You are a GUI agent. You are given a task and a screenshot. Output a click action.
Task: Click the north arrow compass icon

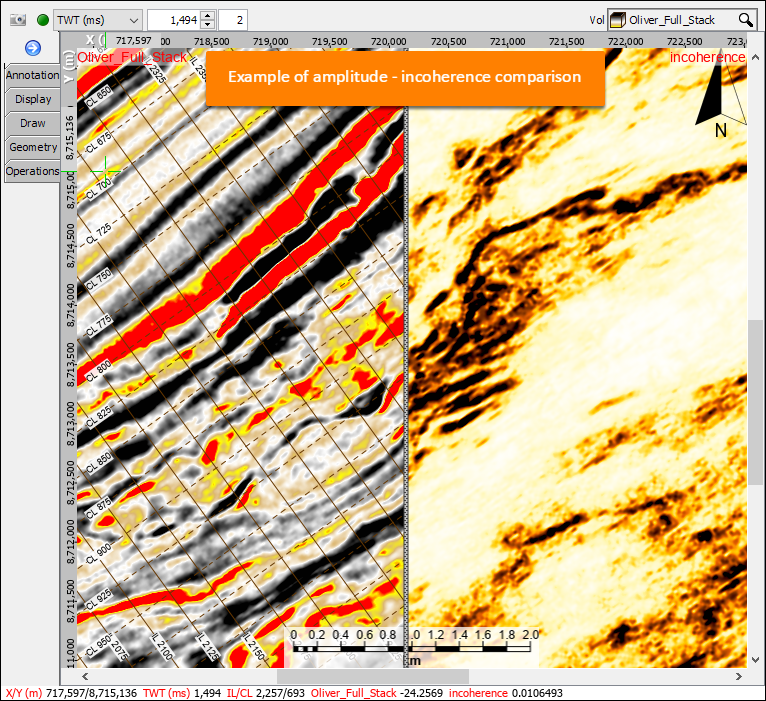[x=721, y=100]
